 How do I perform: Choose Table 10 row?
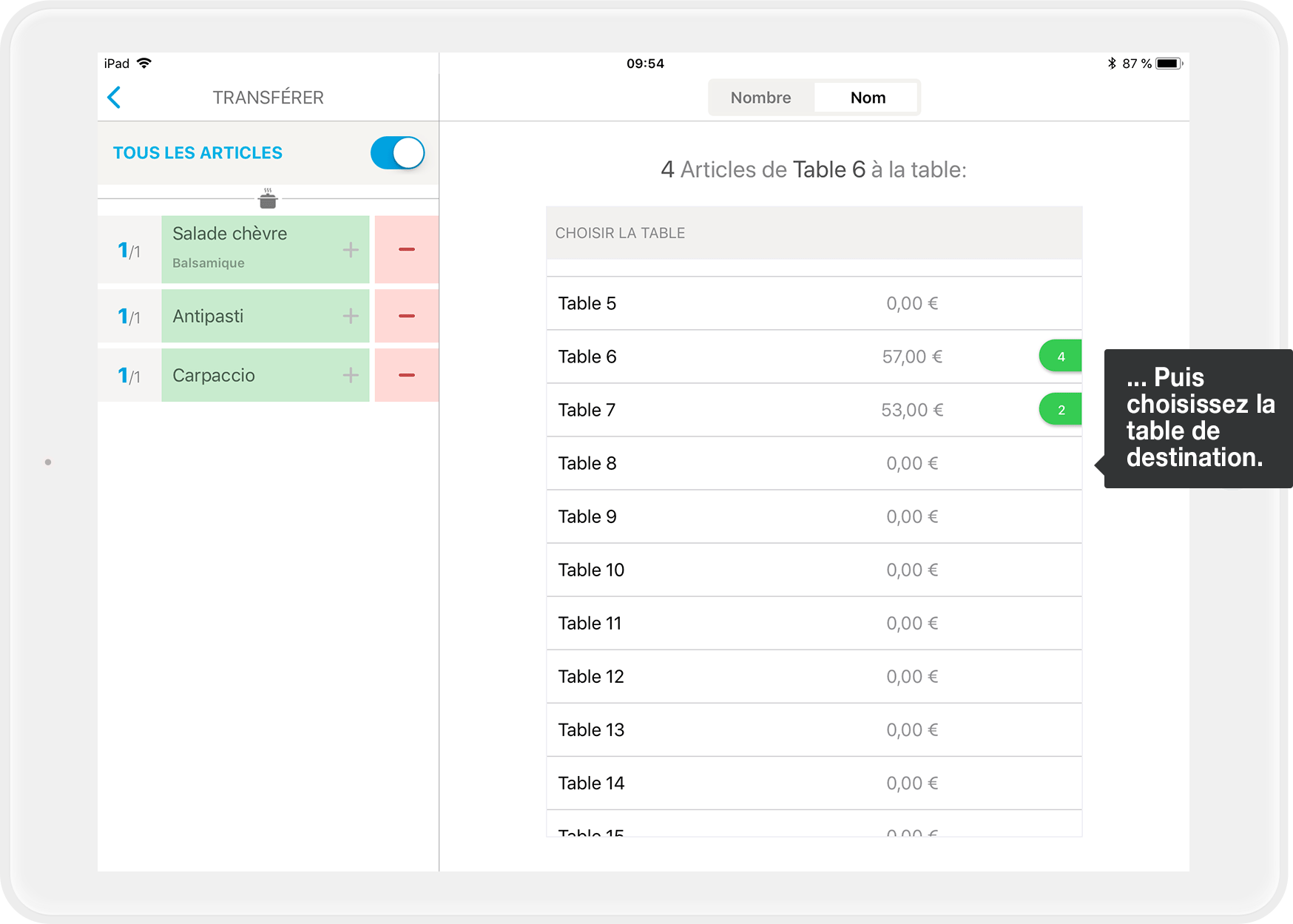coord(814,570)
